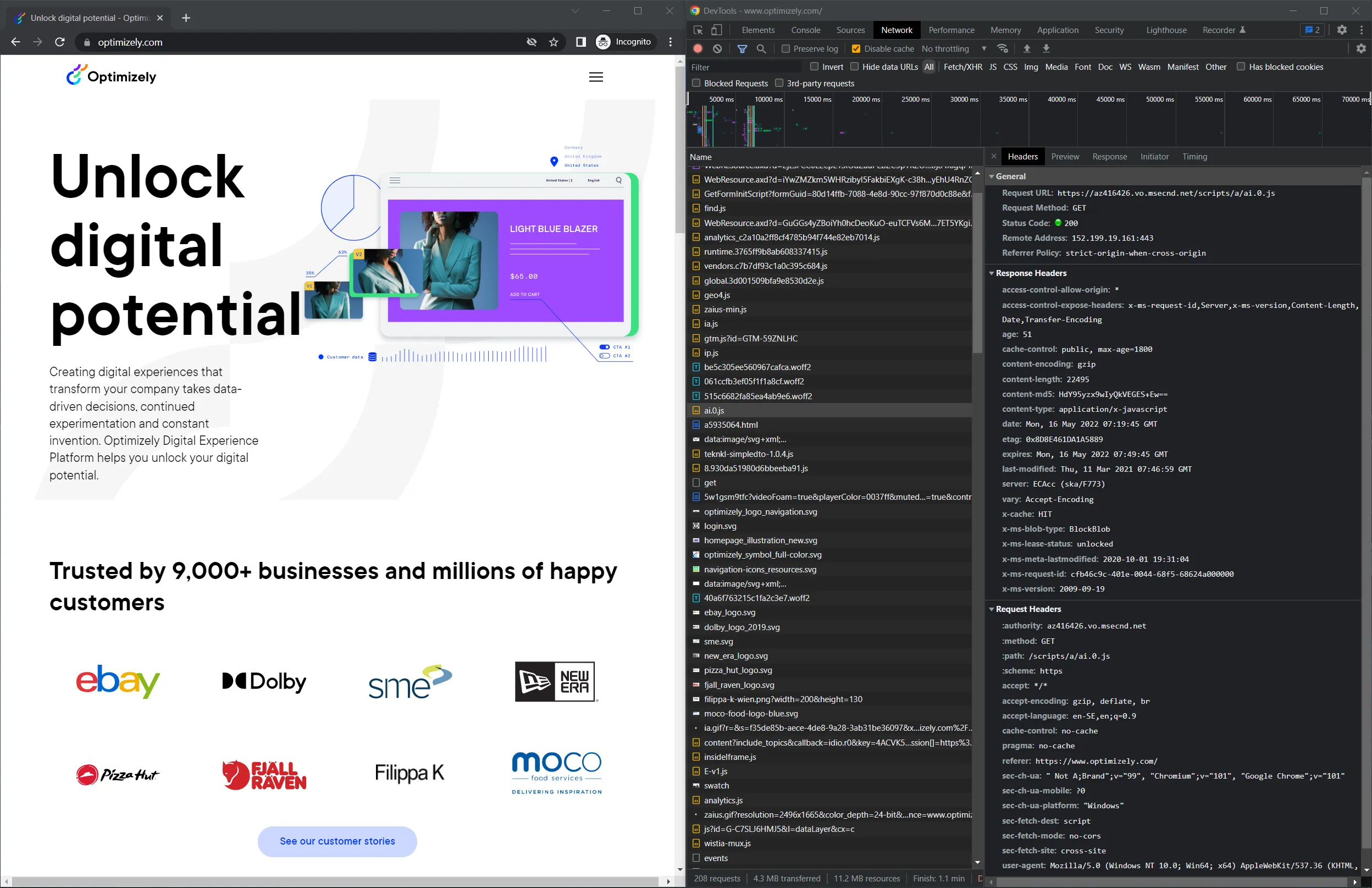Open the tab search chevron in Chrome
The height and width of the screenshot is (888, 1372).
(x=575, y=11)
